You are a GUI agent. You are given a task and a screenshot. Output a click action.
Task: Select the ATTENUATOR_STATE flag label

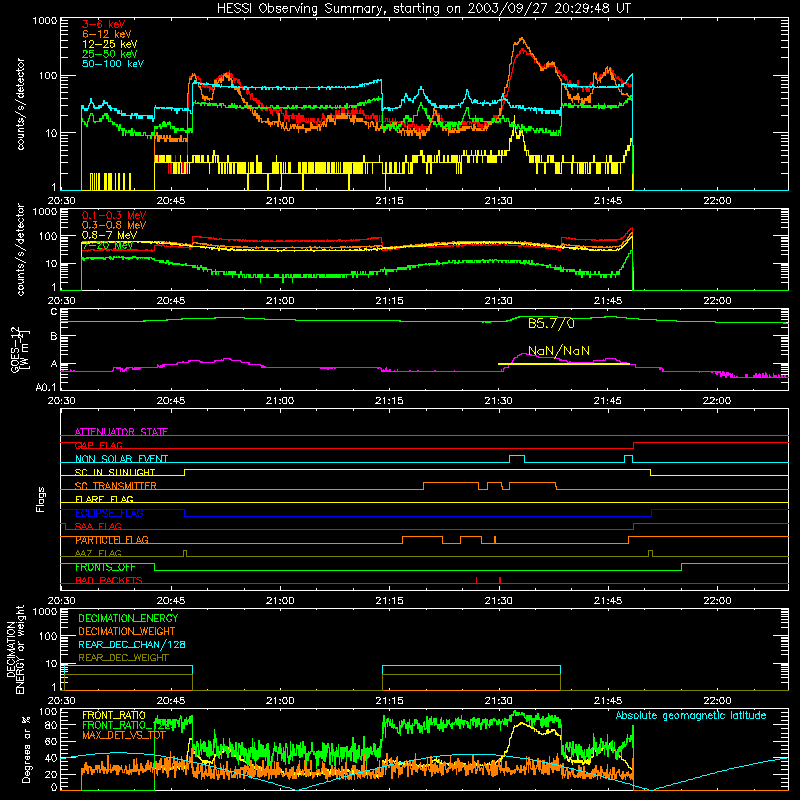[121, 432]
